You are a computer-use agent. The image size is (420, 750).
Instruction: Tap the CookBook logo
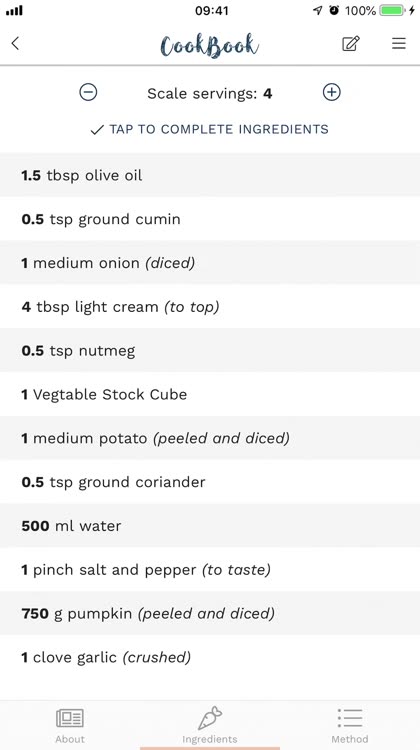tap(210, 45)
